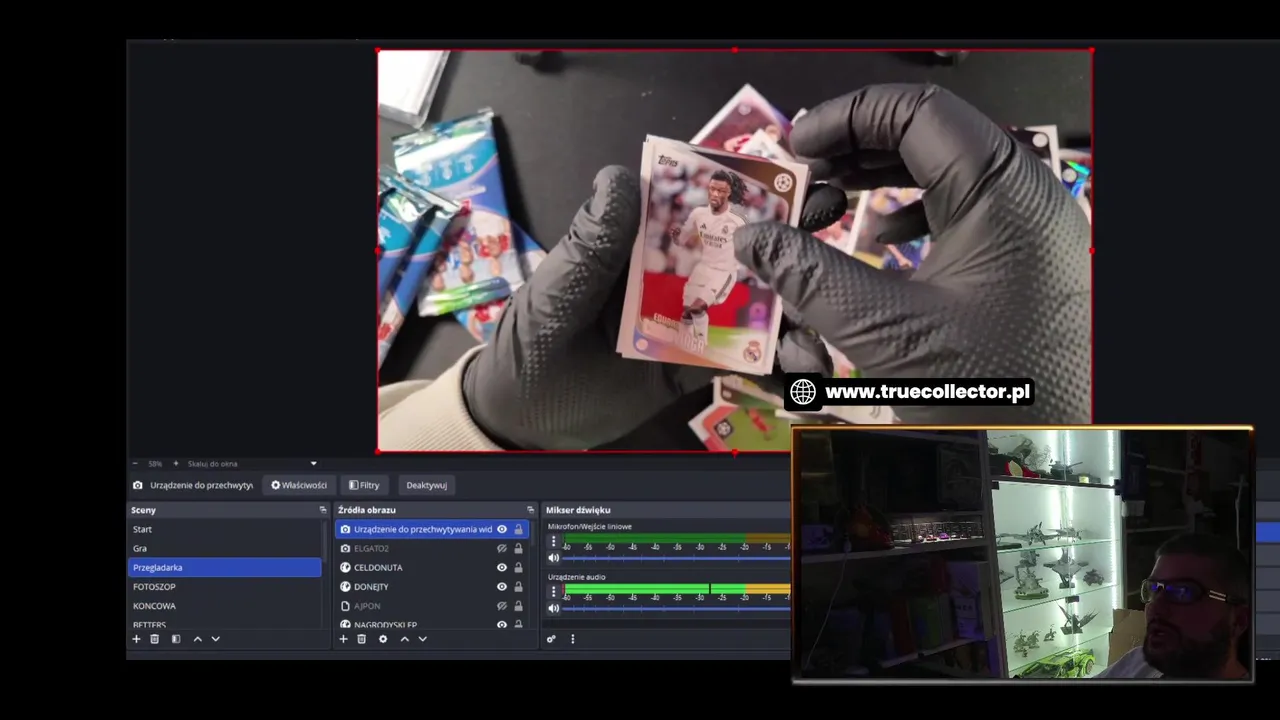
Task: Click the Urządzenie audio level meter
Action: (x=677, y=588)
